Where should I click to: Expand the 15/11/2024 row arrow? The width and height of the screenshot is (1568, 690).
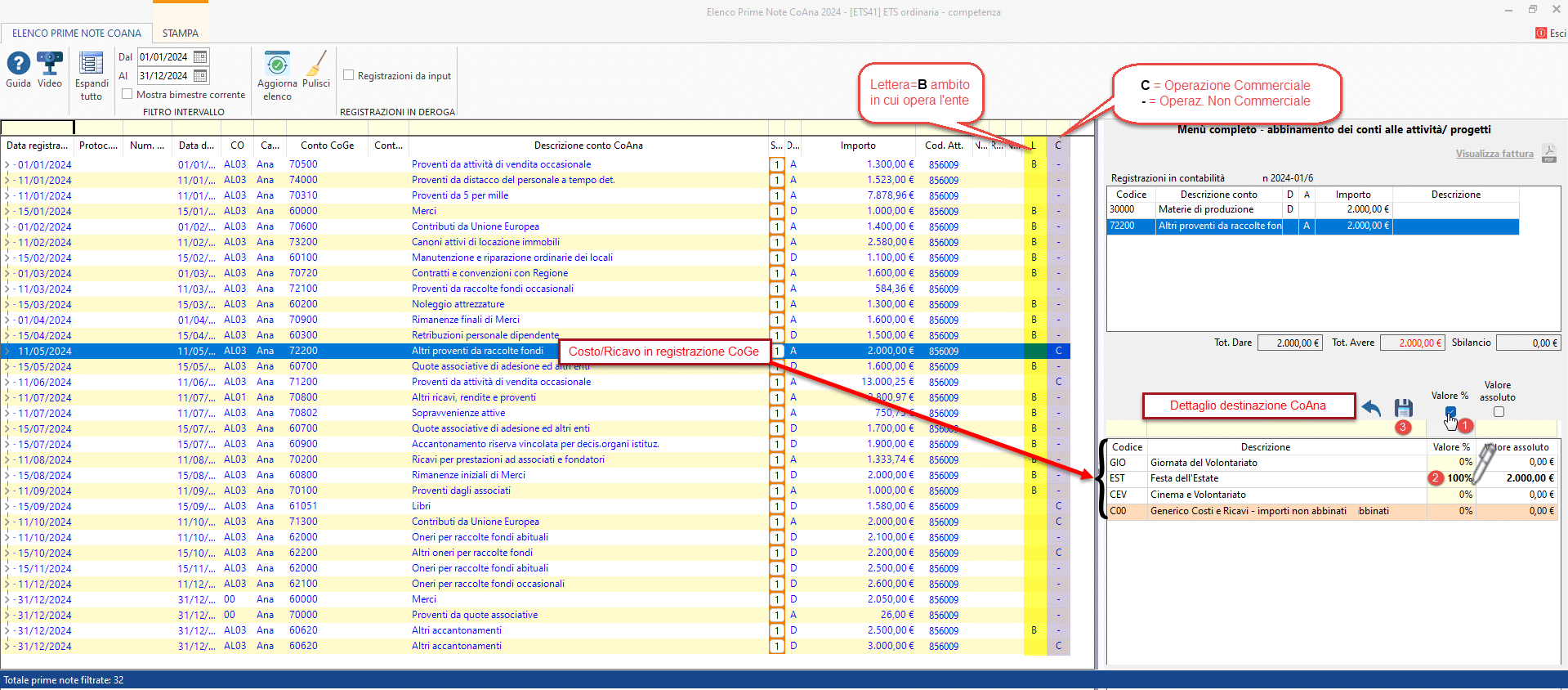pos(7,568)
